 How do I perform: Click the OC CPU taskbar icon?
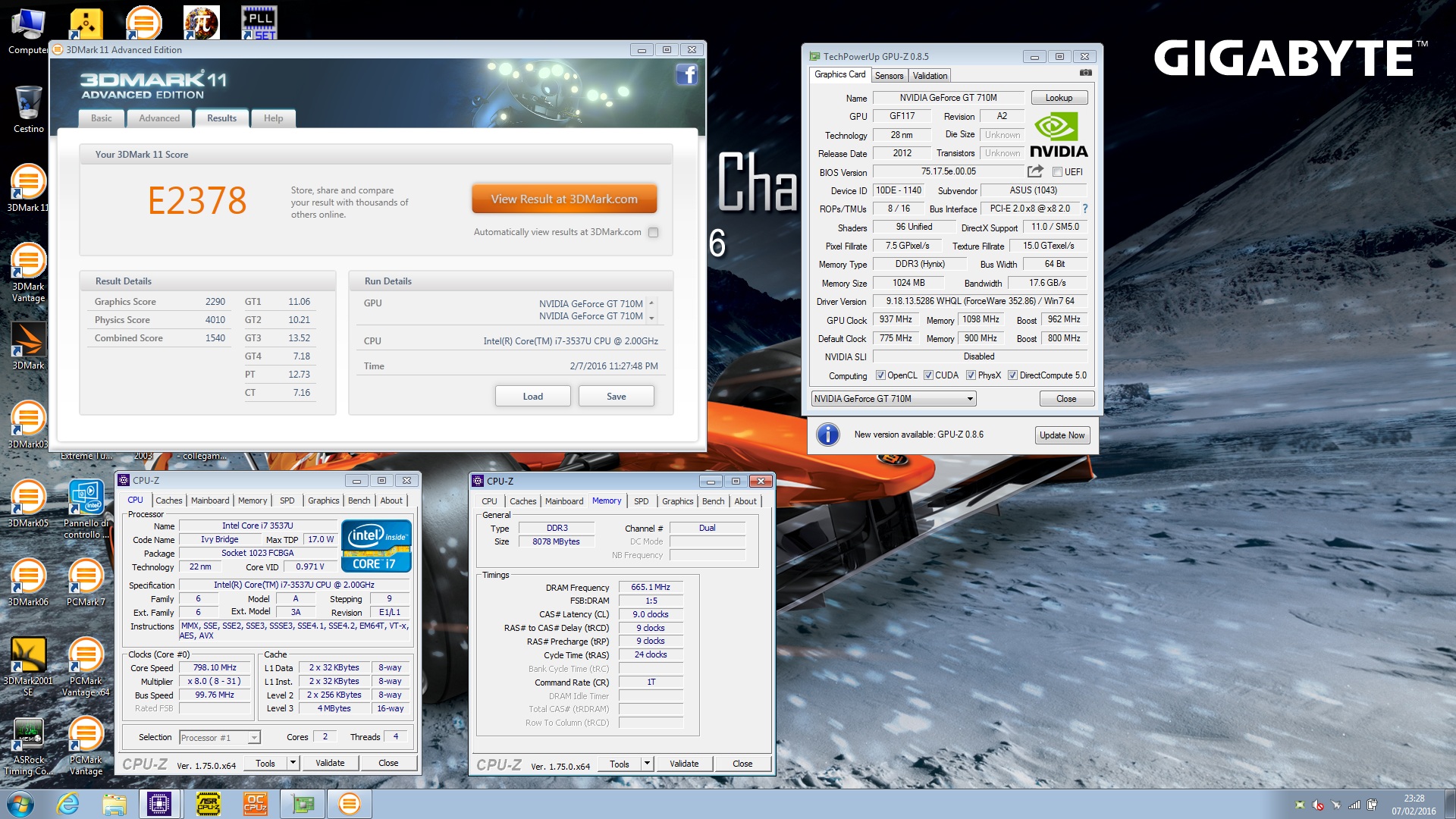coord(255,804)
